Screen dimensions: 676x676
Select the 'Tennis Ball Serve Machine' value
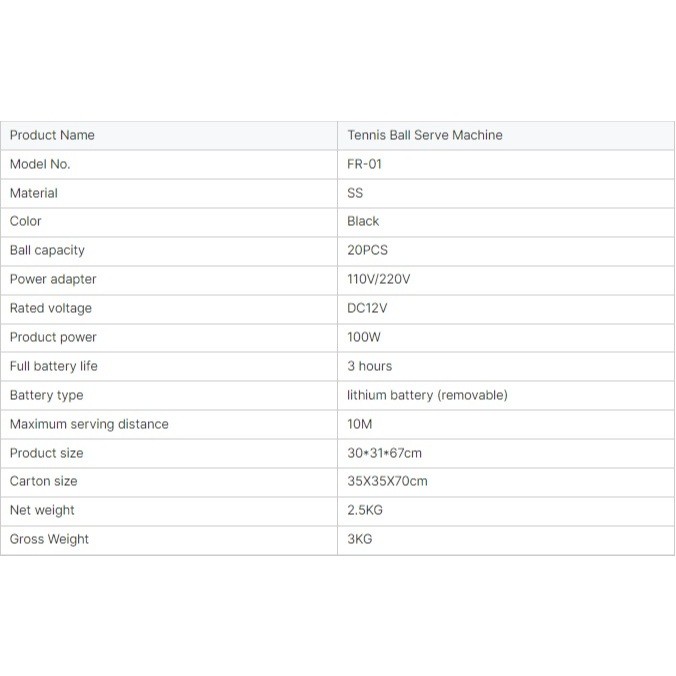click(425, 135)
